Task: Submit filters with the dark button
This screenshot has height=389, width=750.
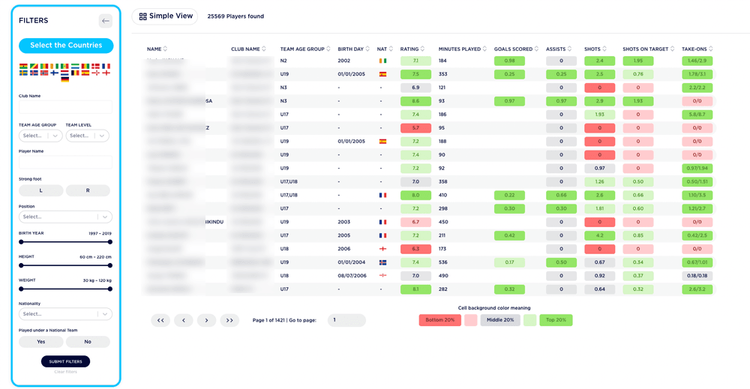Action: [x=66, y=361]
